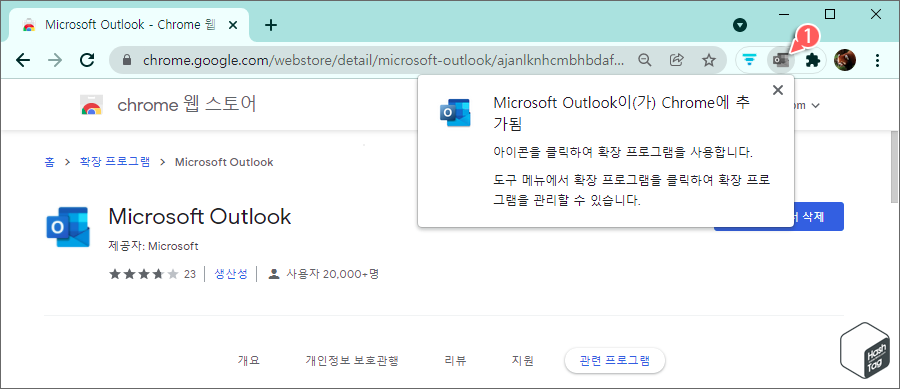900x389 pixels.
Task: Click the lock icon in address bar
Action: point(127,60)
